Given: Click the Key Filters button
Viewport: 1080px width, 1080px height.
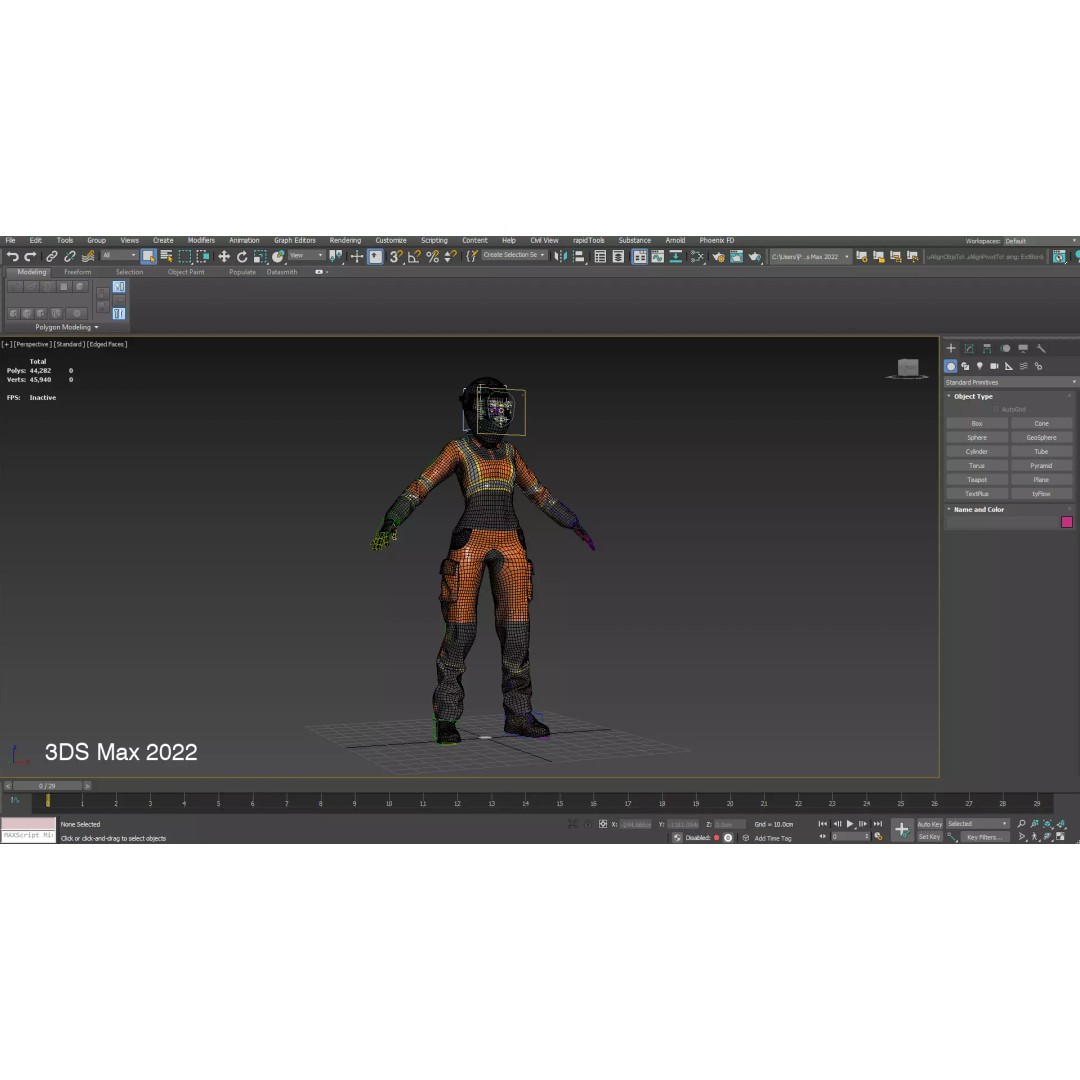Looking at the screenshot, I should [x=984, y=837].
